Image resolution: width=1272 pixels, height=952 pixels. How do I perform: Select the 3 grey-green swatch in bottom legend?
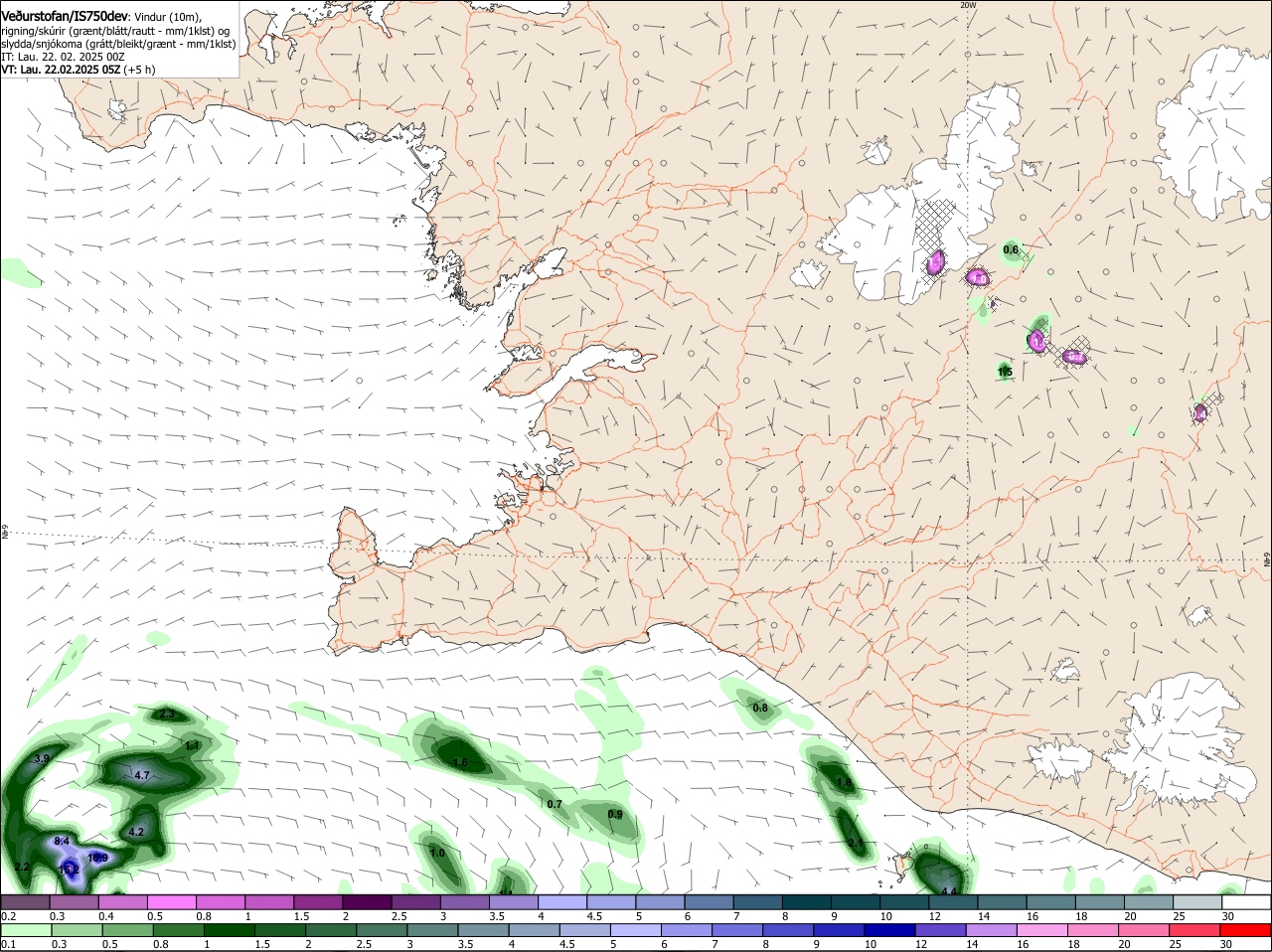tap(432, 930)
